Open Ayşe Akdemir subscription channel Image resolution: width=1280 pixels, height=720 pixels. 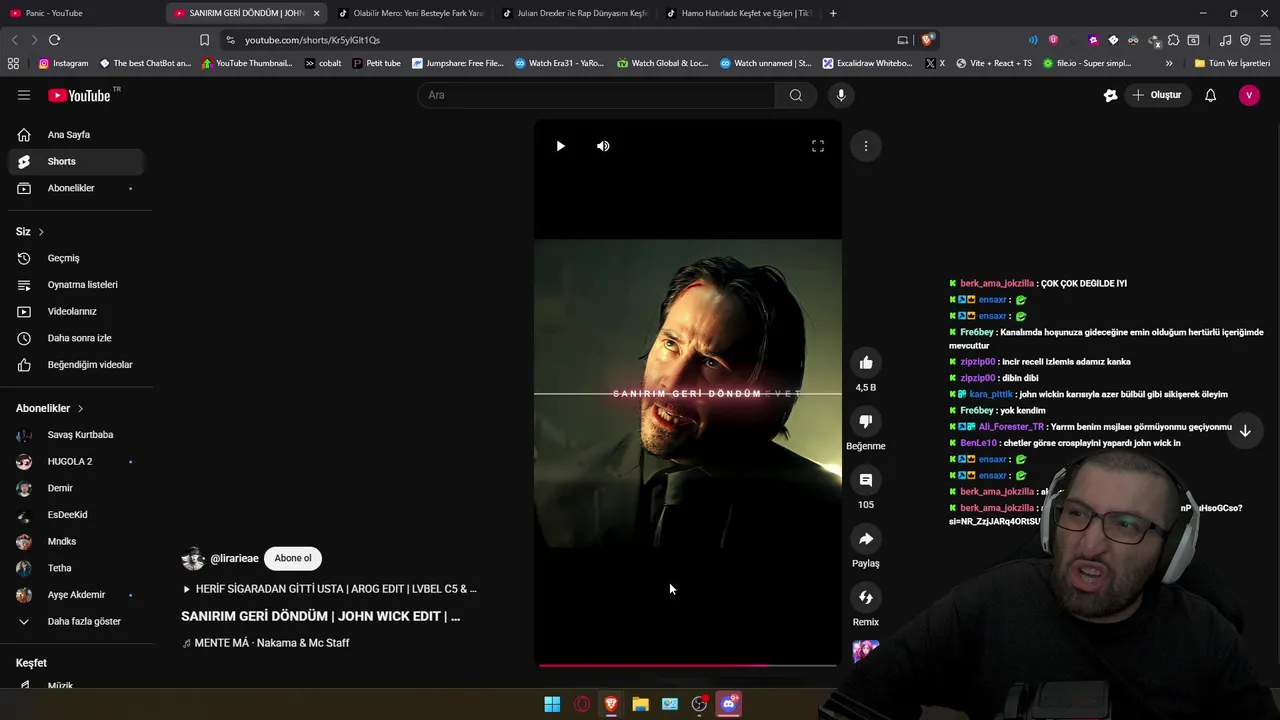point(76,595)
